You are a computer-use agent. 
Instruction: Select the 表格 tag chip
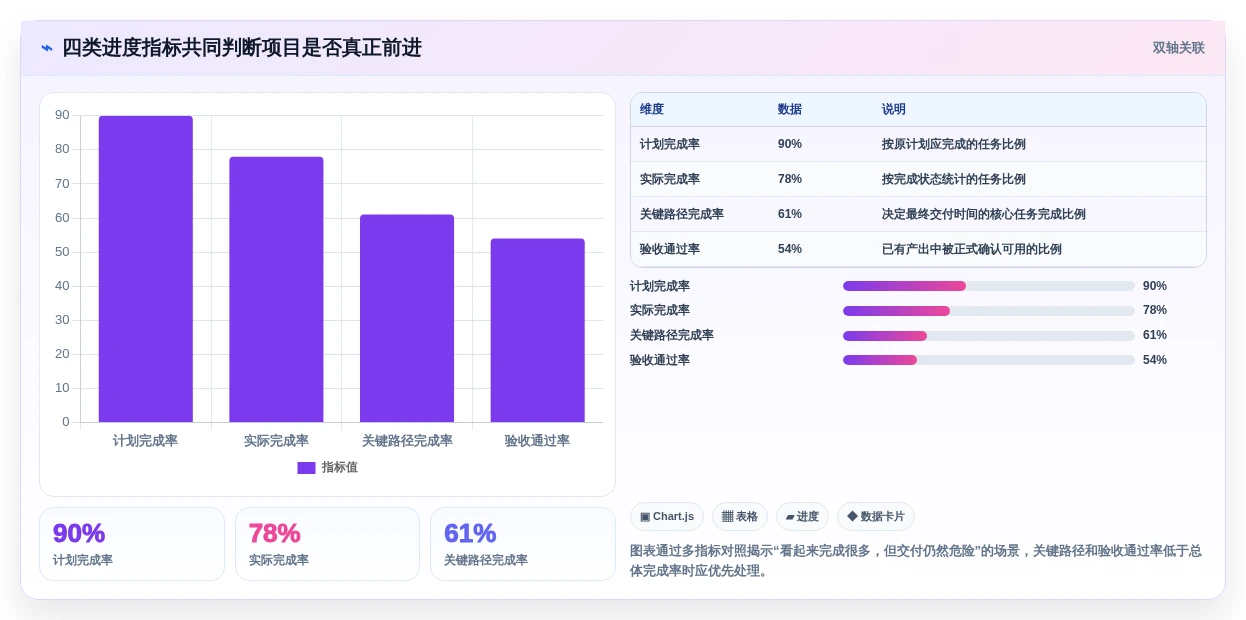point(740,517)
